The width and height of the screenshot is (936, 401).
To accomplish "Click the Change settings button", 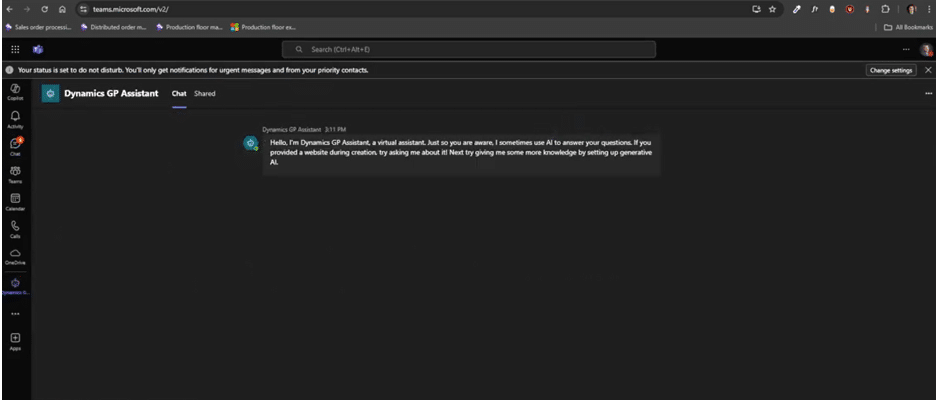I will 891,70.
